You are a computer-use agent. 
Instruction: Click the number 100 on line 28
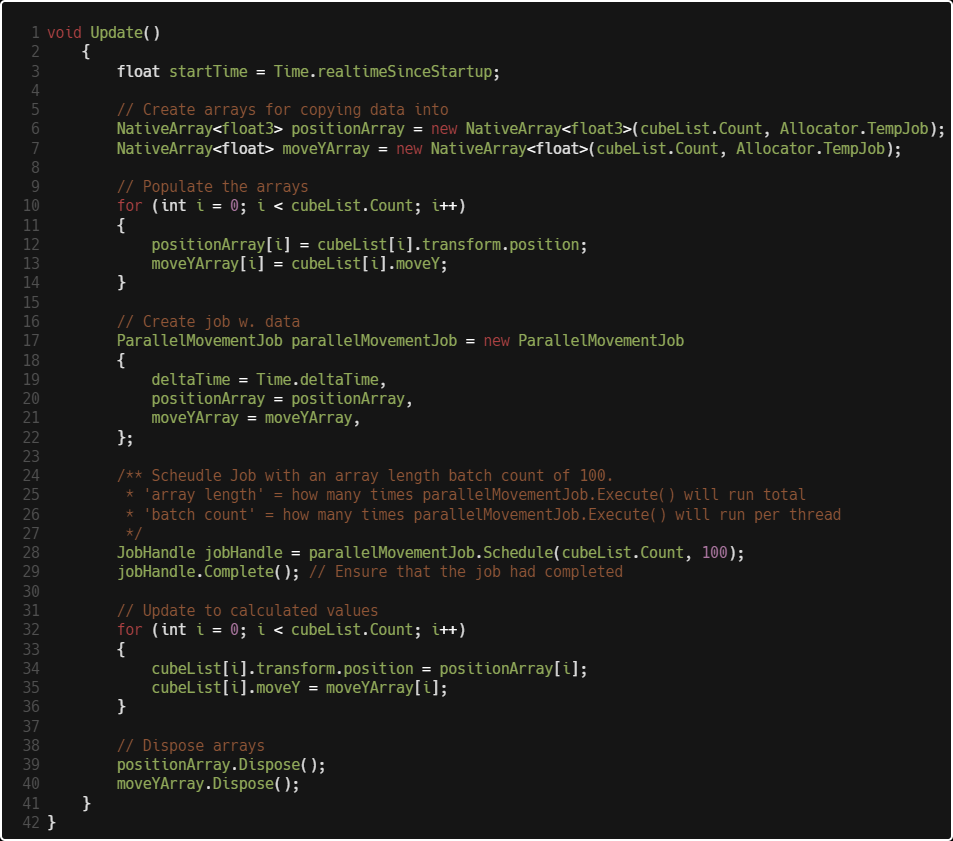pos(715,553)
